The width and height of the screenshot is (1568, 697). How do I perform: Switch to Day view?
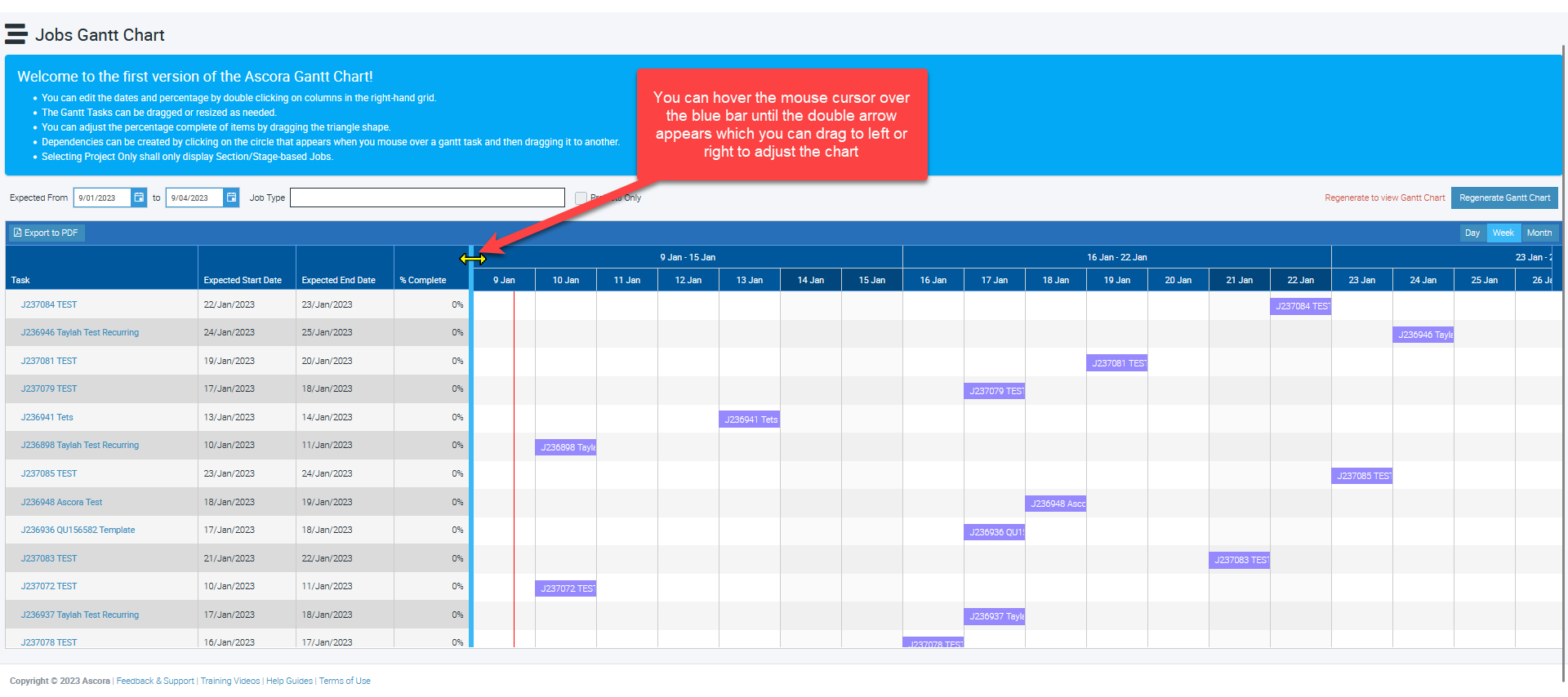point(1472,233)
